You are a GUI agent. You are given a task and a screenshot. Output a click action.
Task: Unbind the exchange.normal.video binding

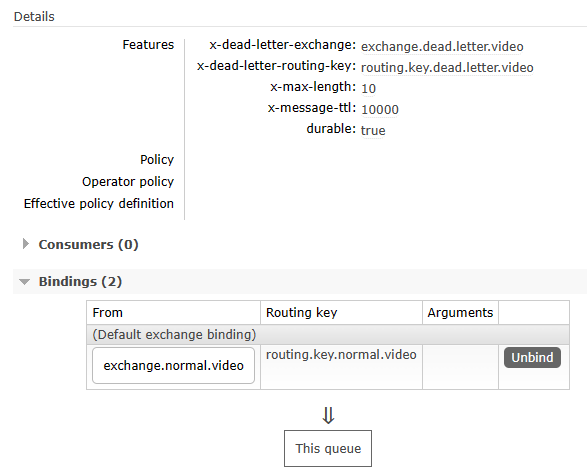click(x=532, y=358)
